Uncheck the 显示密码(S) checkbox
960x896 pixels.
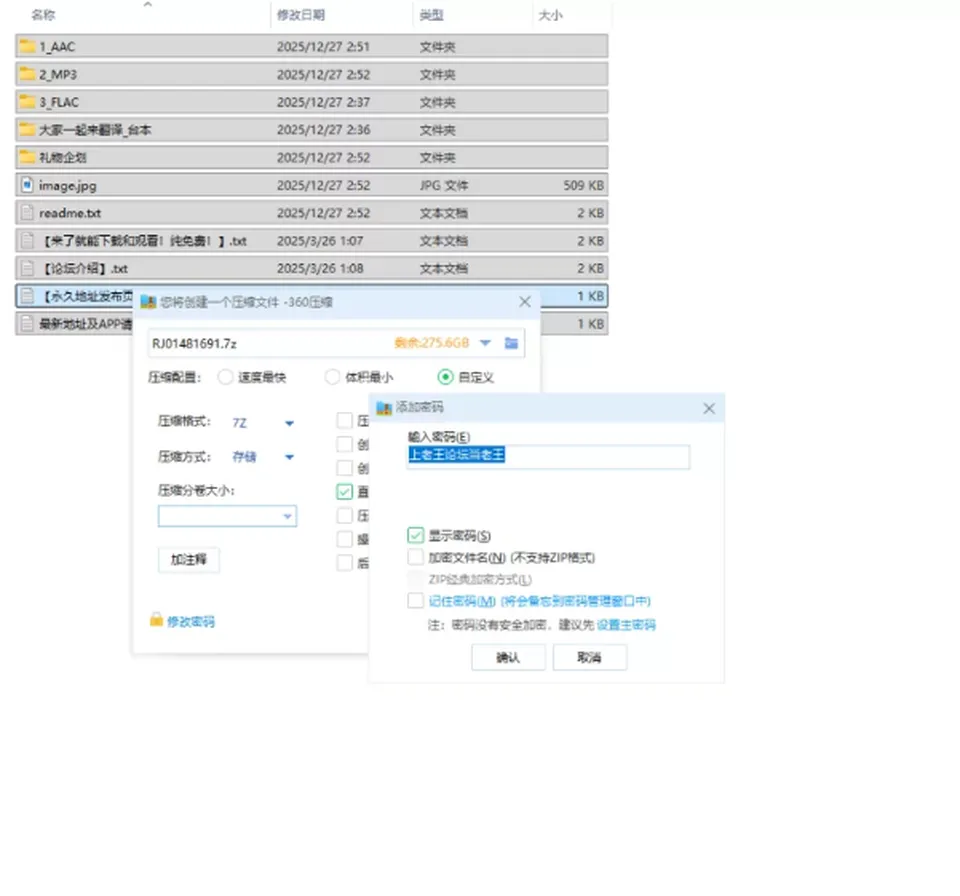[x=415, y=535]
